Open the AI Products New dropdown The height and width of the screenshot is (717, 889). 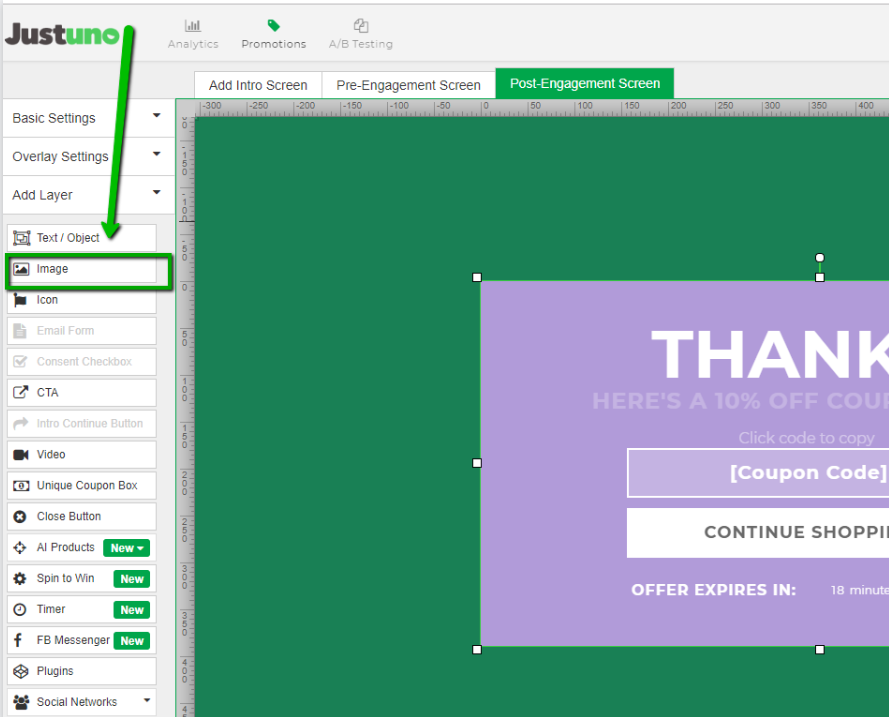[x=127, y=548]
